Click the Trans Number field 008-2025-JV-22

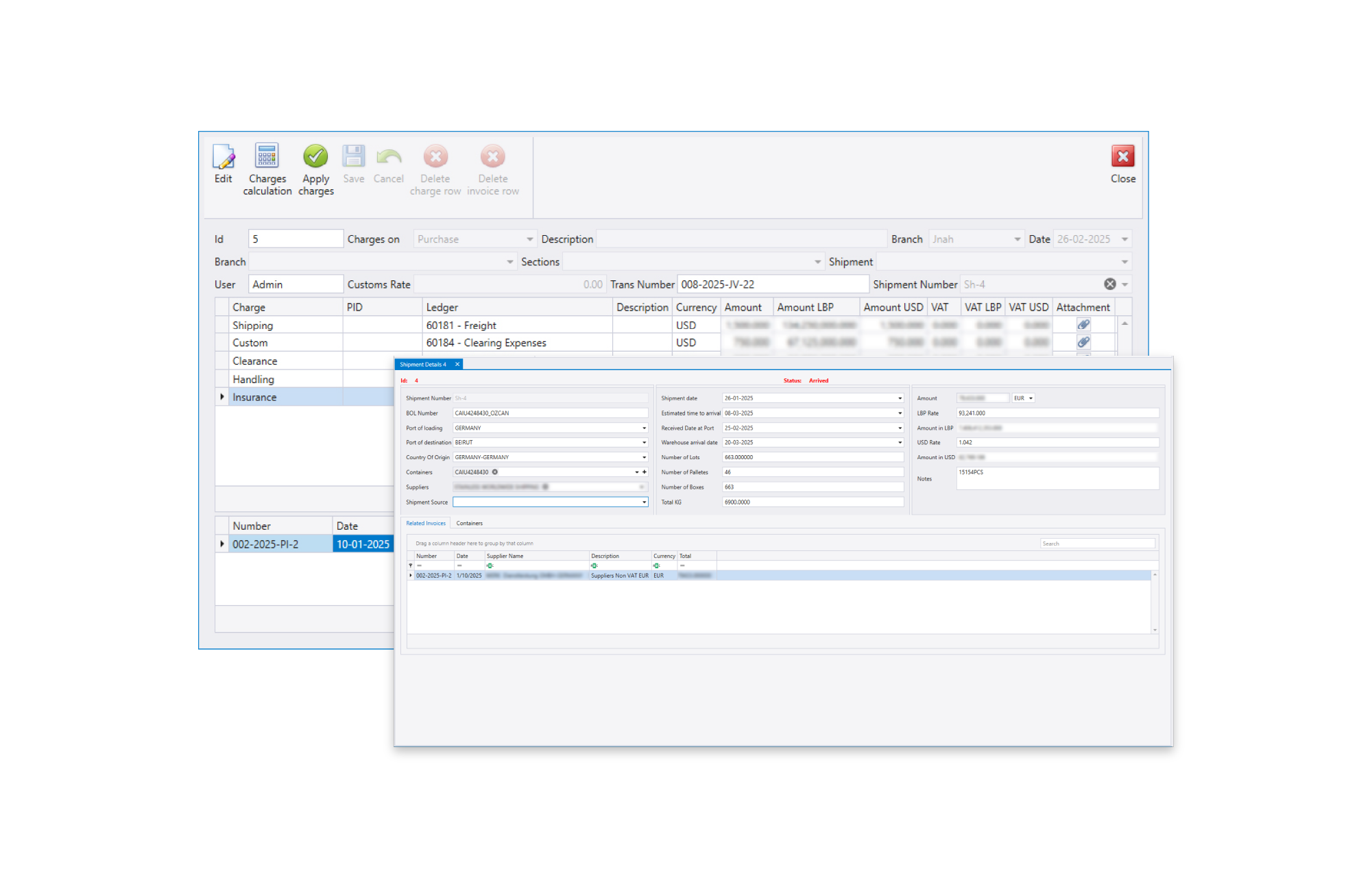click(x=773, y=284)
